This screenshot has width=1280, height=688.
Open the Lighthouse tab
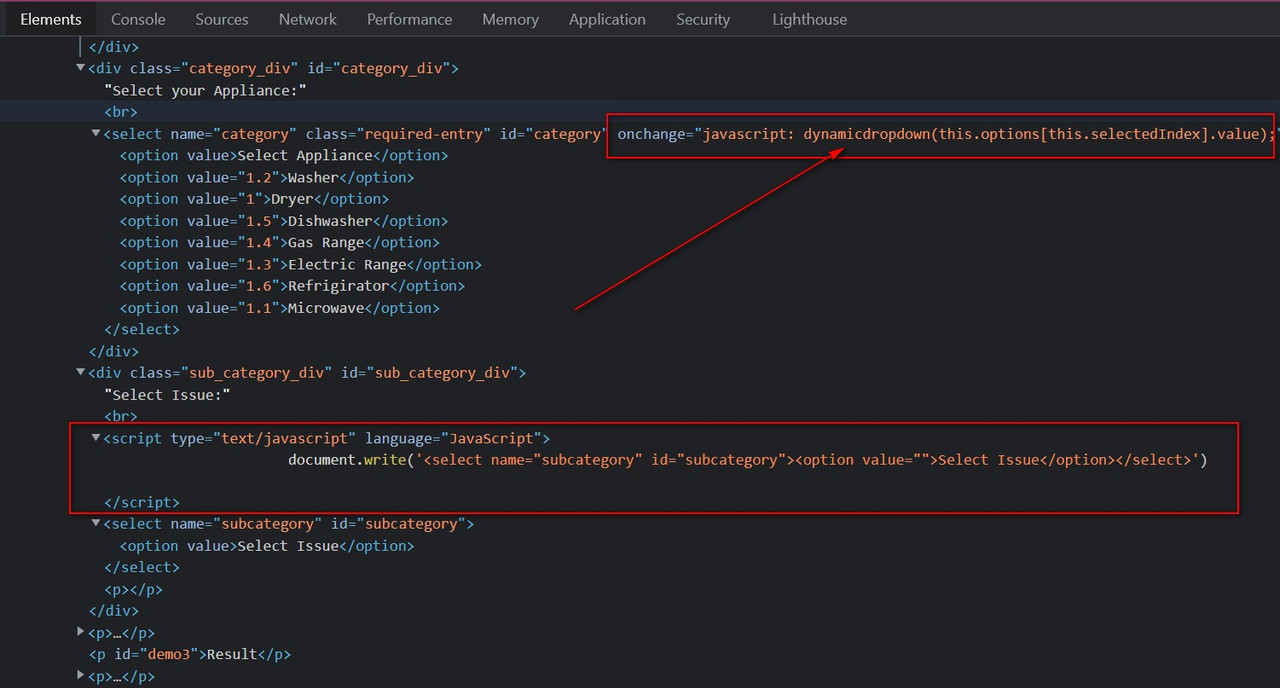coord(809,19)
